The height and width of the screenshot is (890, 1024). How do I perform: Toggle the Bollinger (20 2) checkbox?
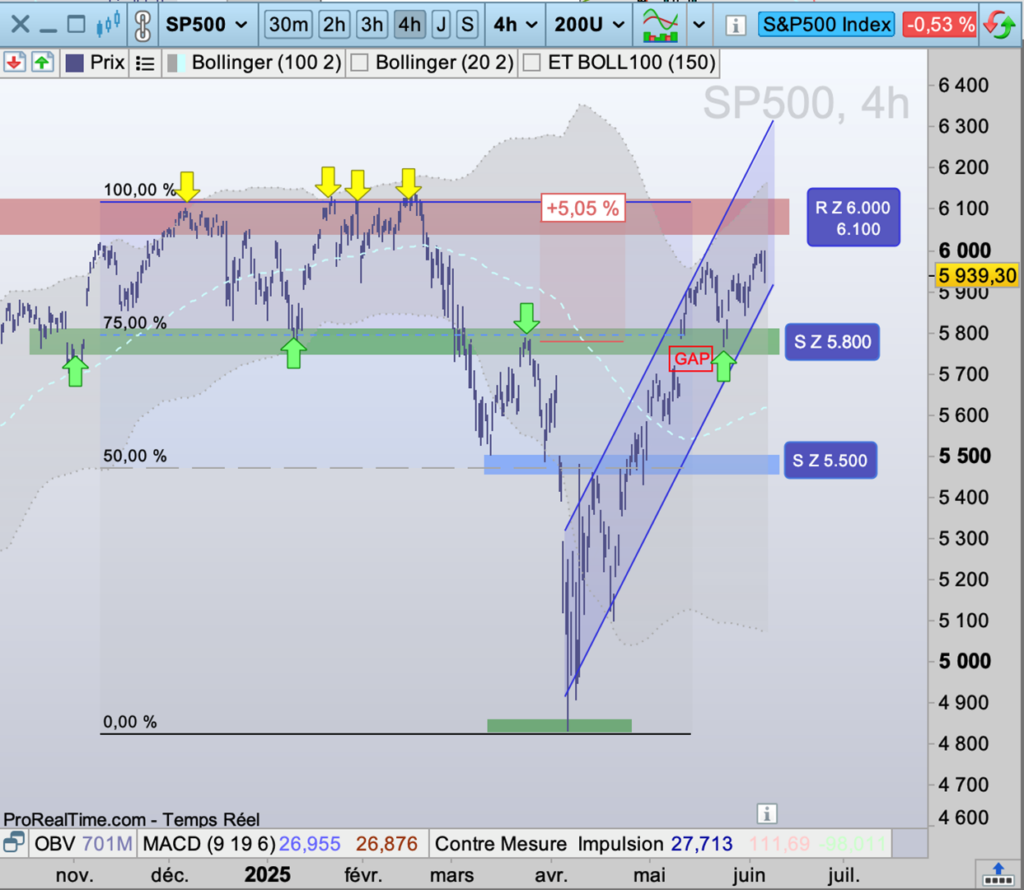click(x=359, y=63)
